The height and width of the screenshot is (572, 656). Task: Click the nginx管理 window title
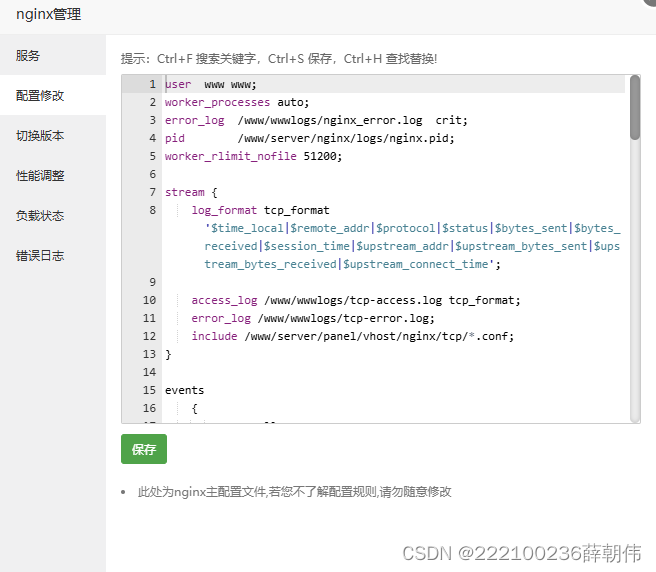click(49, 14)
